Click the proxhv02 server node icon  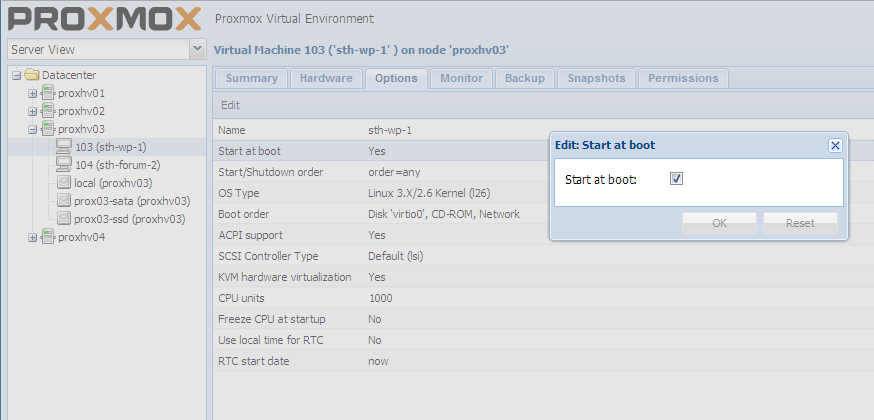[48, 111]
